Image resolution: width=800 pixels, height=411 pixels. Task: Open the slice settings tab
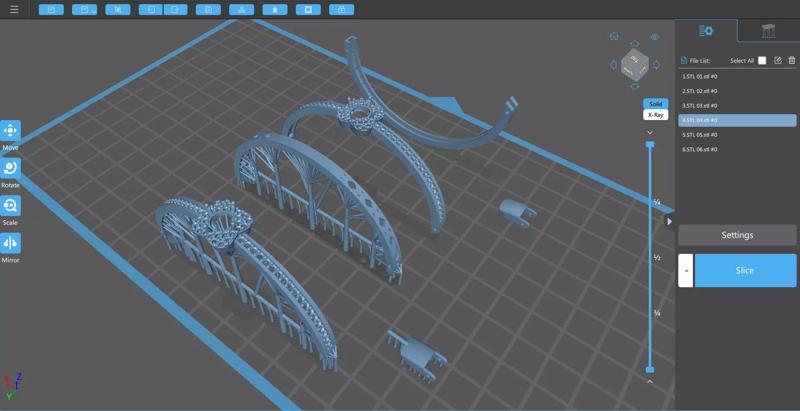[x=707, y=31]
